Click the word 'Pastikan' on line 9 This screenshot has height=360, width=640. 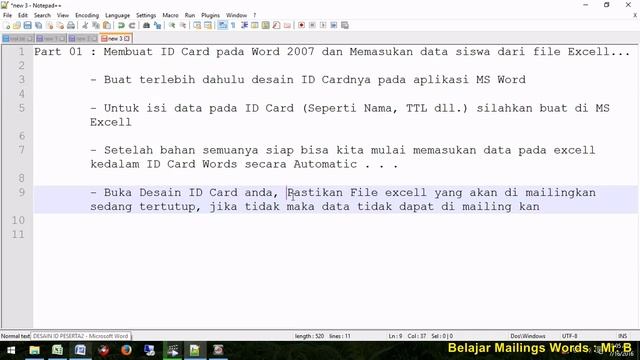pos(315,192)
